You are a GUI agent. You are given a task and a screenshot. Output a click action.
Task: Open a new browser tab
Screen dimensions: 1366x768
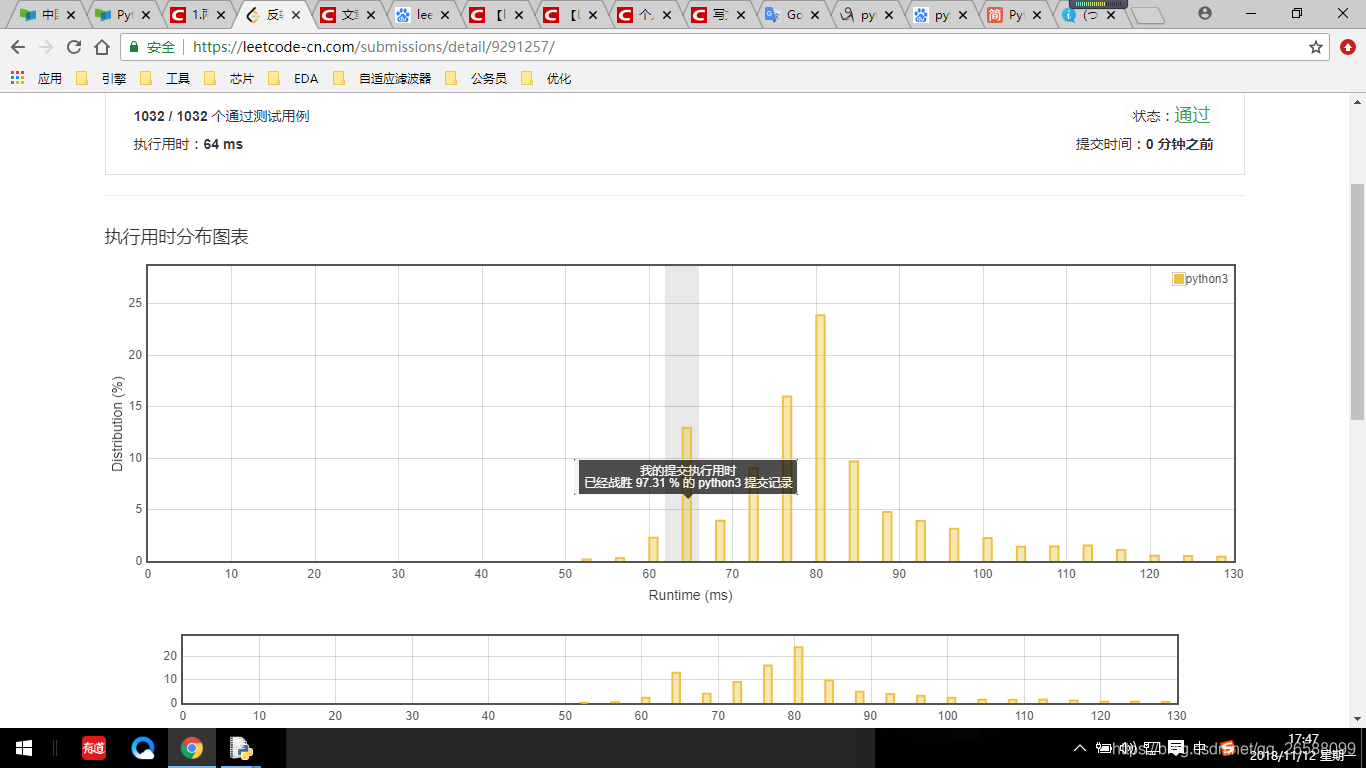[1148, 15]
